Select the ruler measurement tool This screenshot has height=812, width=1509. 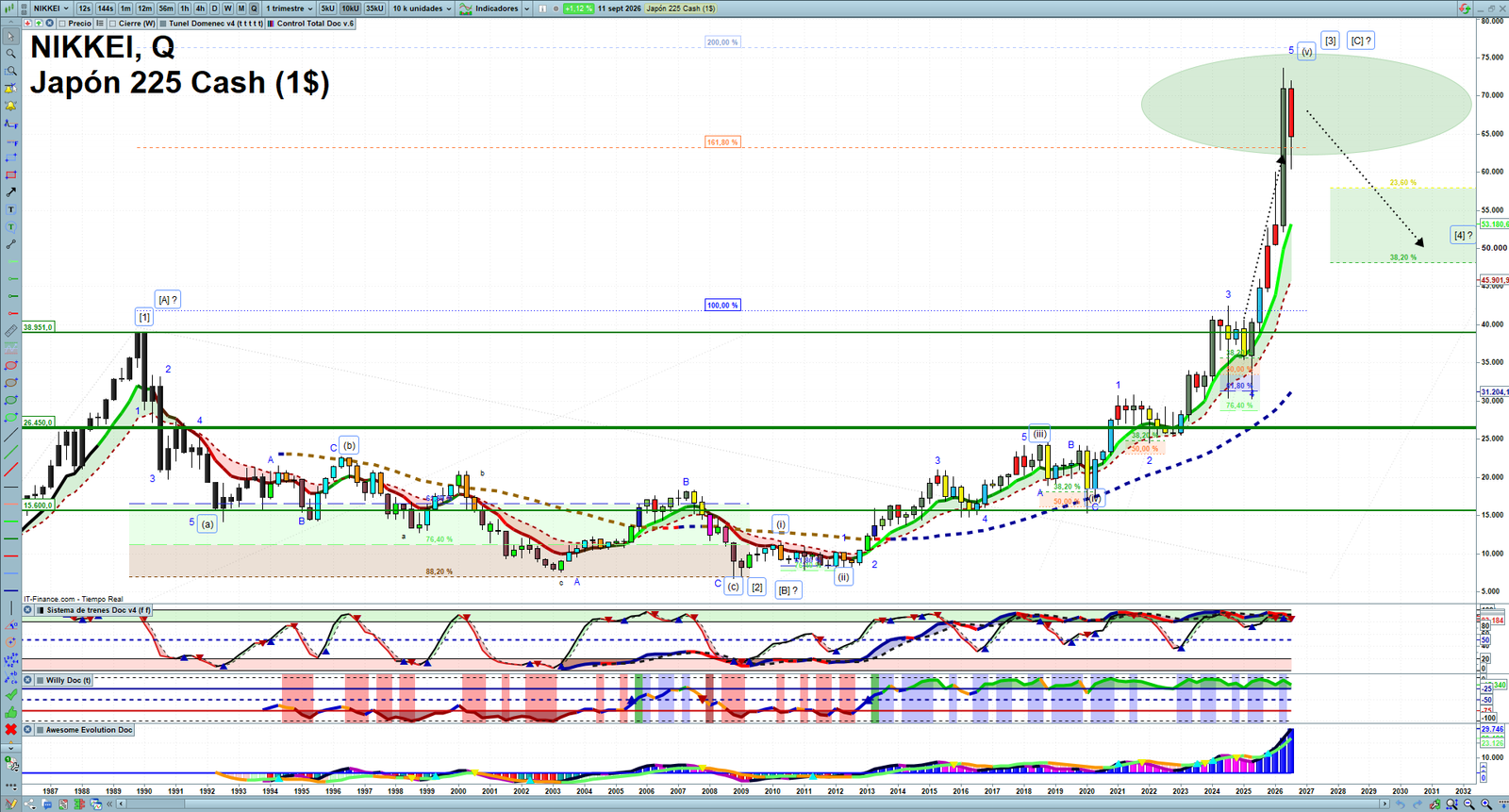(11, 331)
